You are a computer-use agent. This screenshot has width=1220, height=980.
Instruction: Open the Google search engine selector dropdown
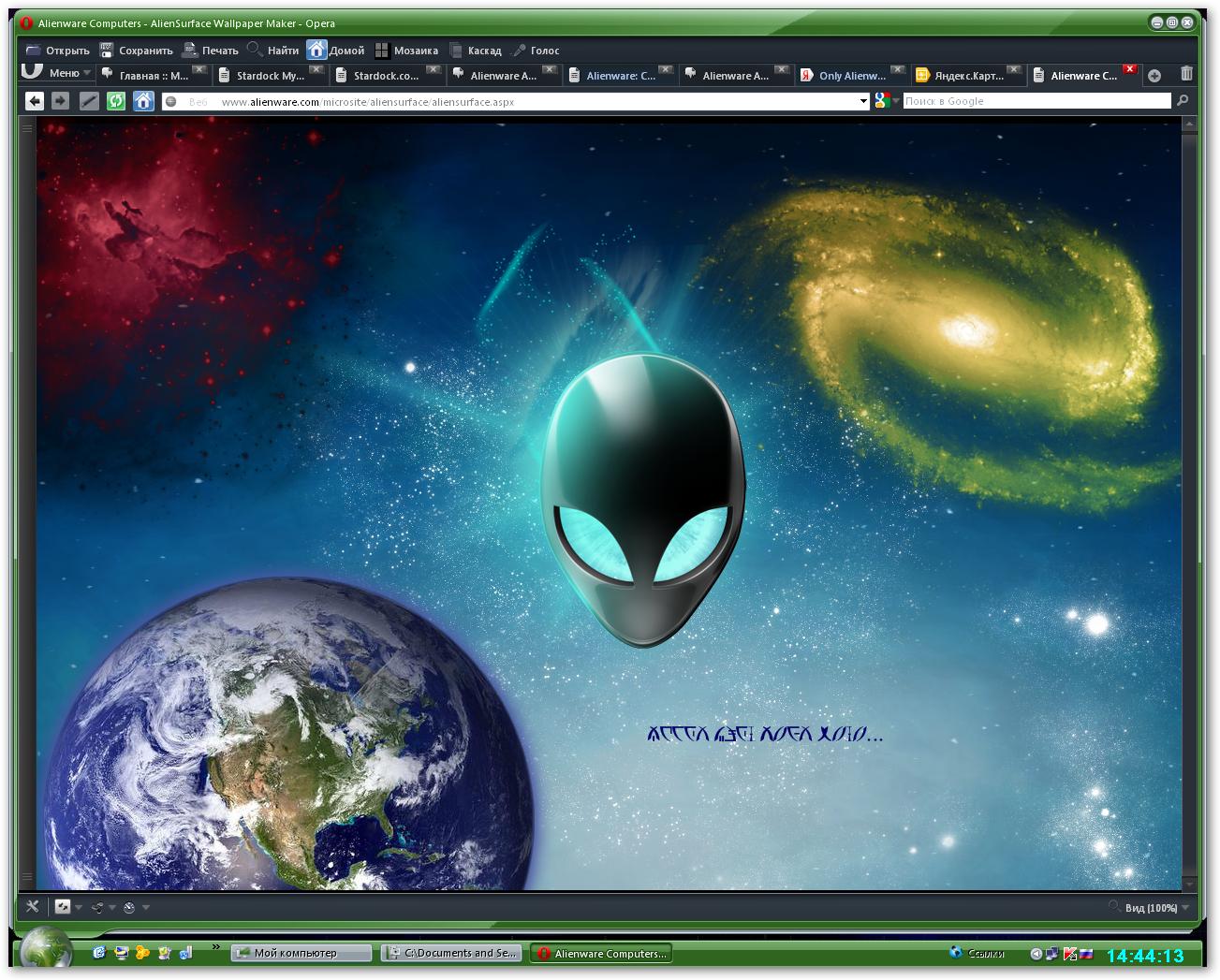click(x=886, y=101)
